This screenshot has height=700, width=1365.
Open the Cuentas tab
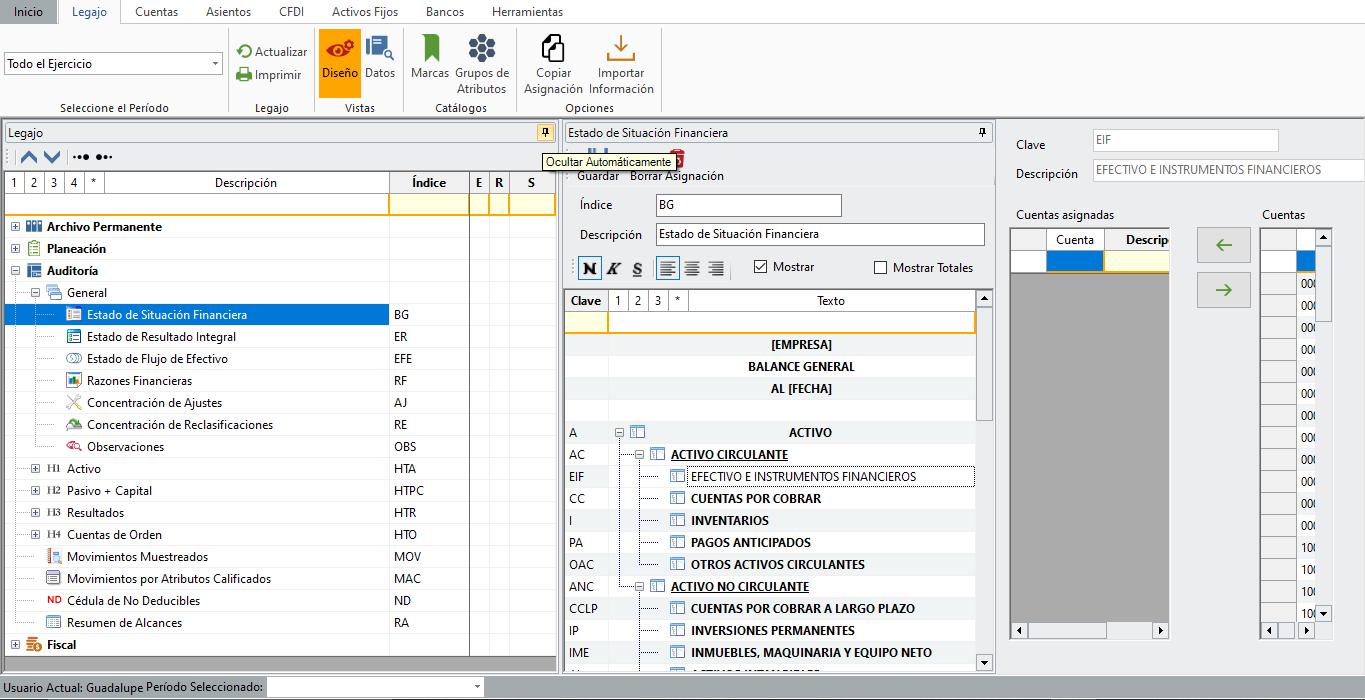pos(156,12)
